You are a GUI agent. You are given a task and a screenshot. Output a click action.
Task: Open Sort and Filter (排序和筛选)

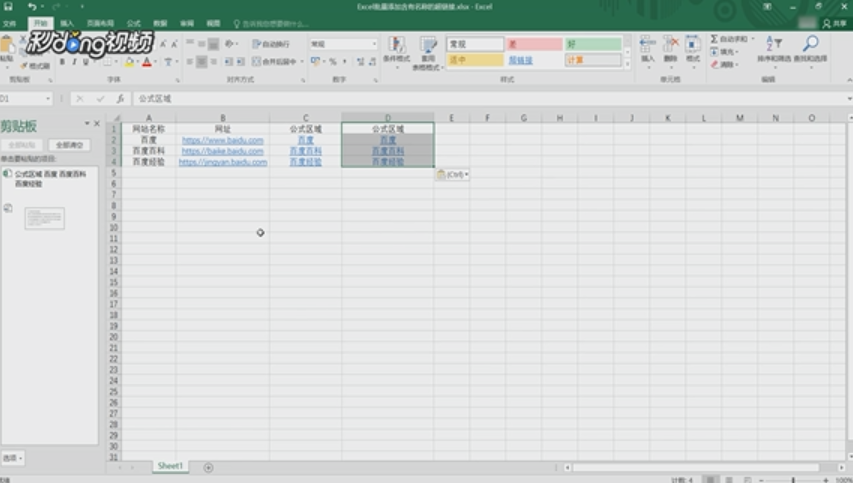(773, 49)
